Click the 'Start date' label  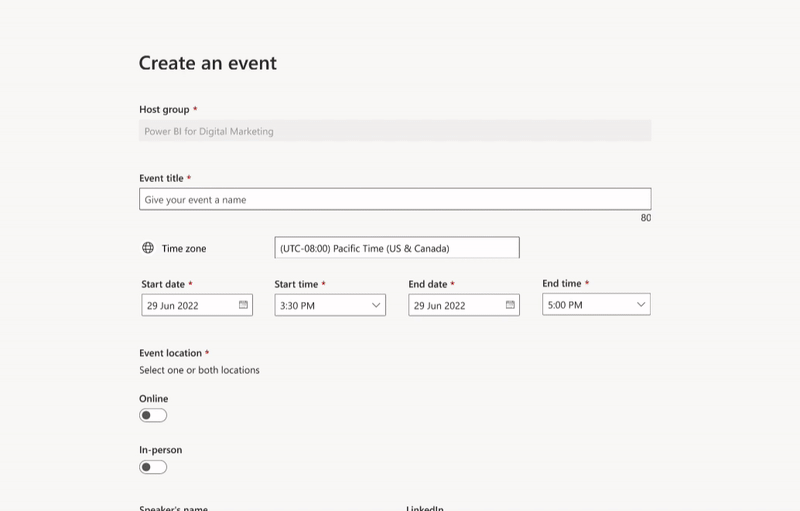click(163, 284)
